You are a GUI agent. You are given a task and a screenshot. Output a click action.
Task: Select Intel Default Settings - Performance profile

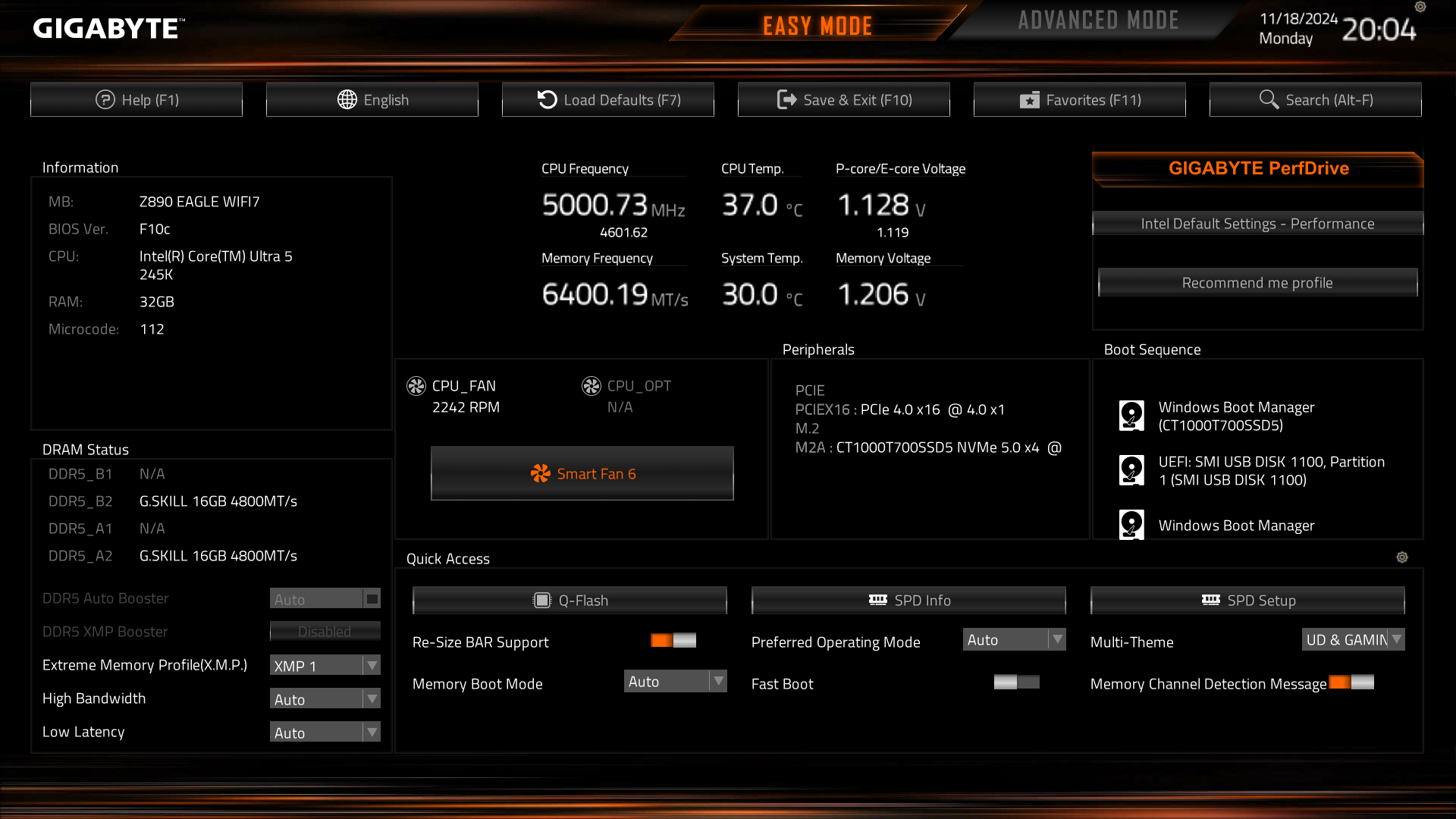click(1258, 224)
